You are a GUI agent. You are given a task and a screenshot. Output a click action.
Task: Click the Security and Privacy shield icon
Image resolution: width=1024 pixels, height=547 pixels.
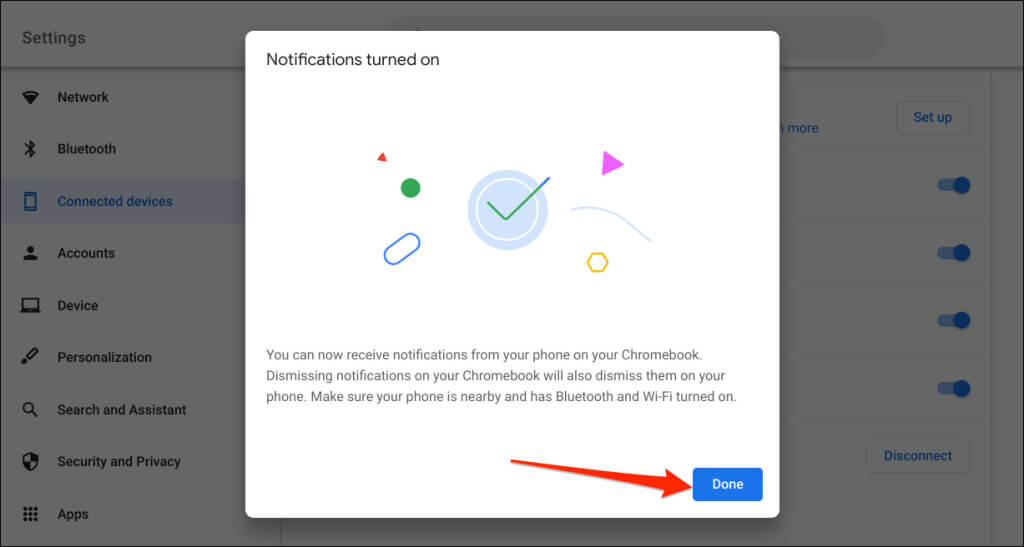pyautogui.click(x=30, y=461)
